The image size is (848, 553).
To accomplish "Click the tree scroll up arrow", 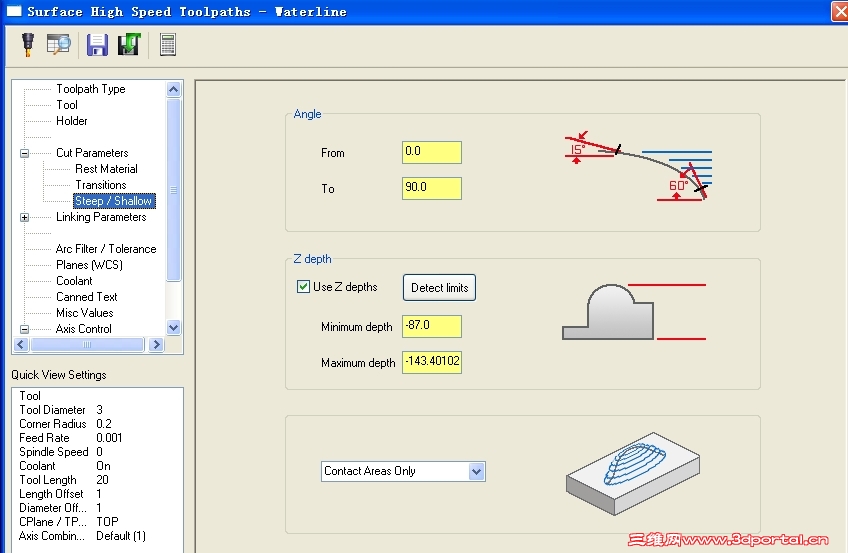I will pyautogui.click(x=174, y=89).
